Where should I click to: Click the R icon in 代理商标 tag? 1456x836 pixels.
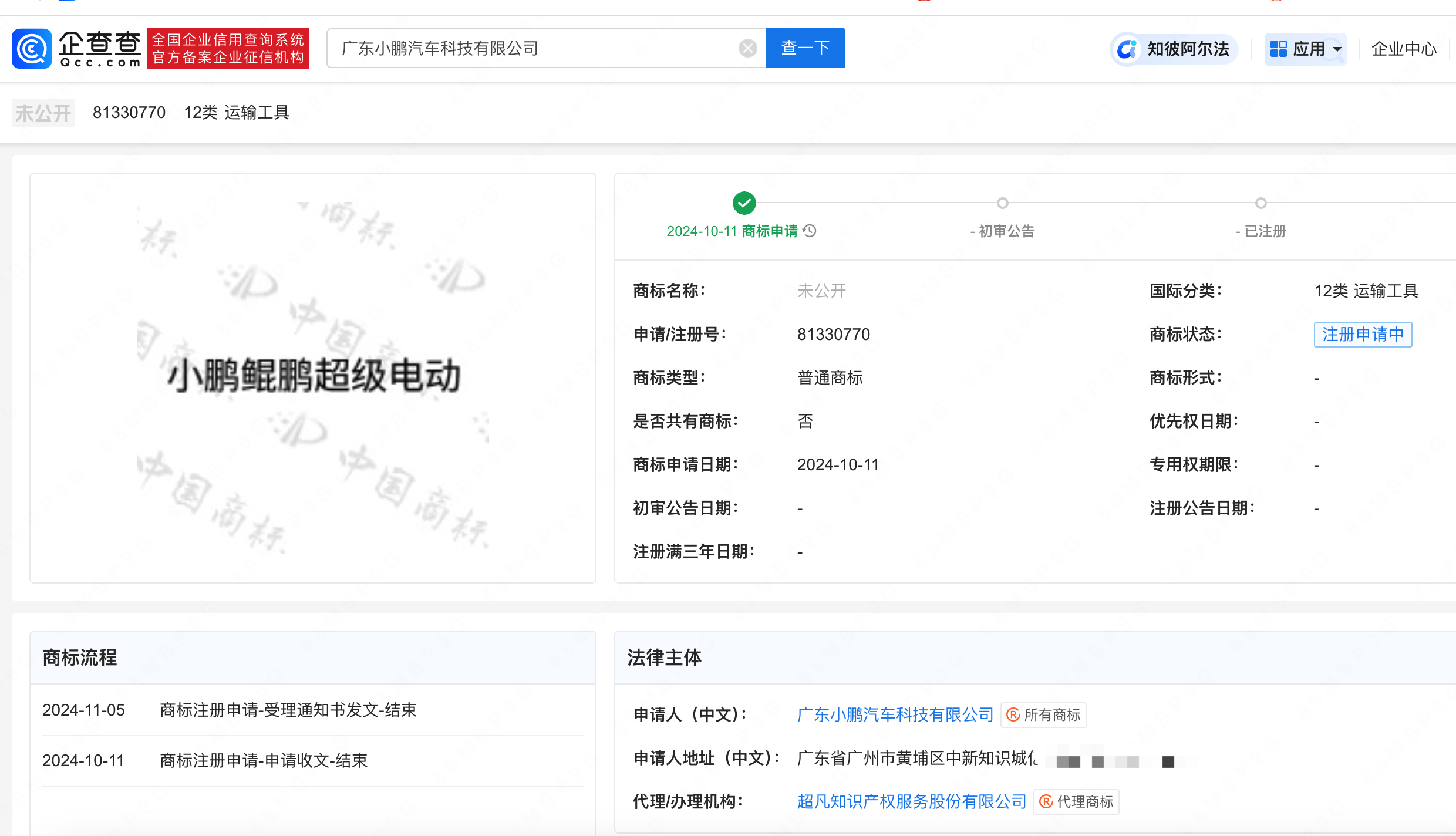1046,802
